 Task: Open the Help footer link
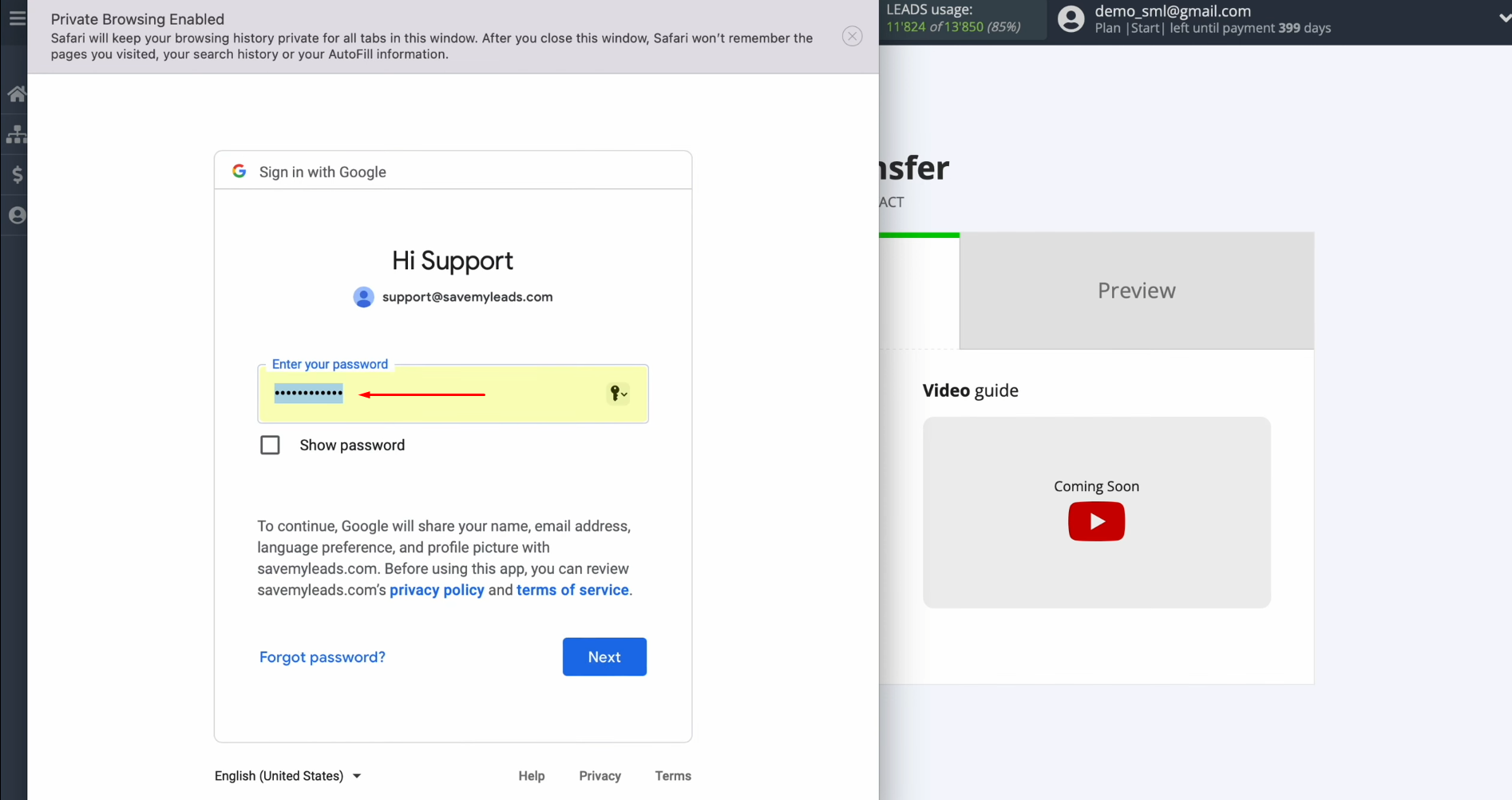click(532, 776)
